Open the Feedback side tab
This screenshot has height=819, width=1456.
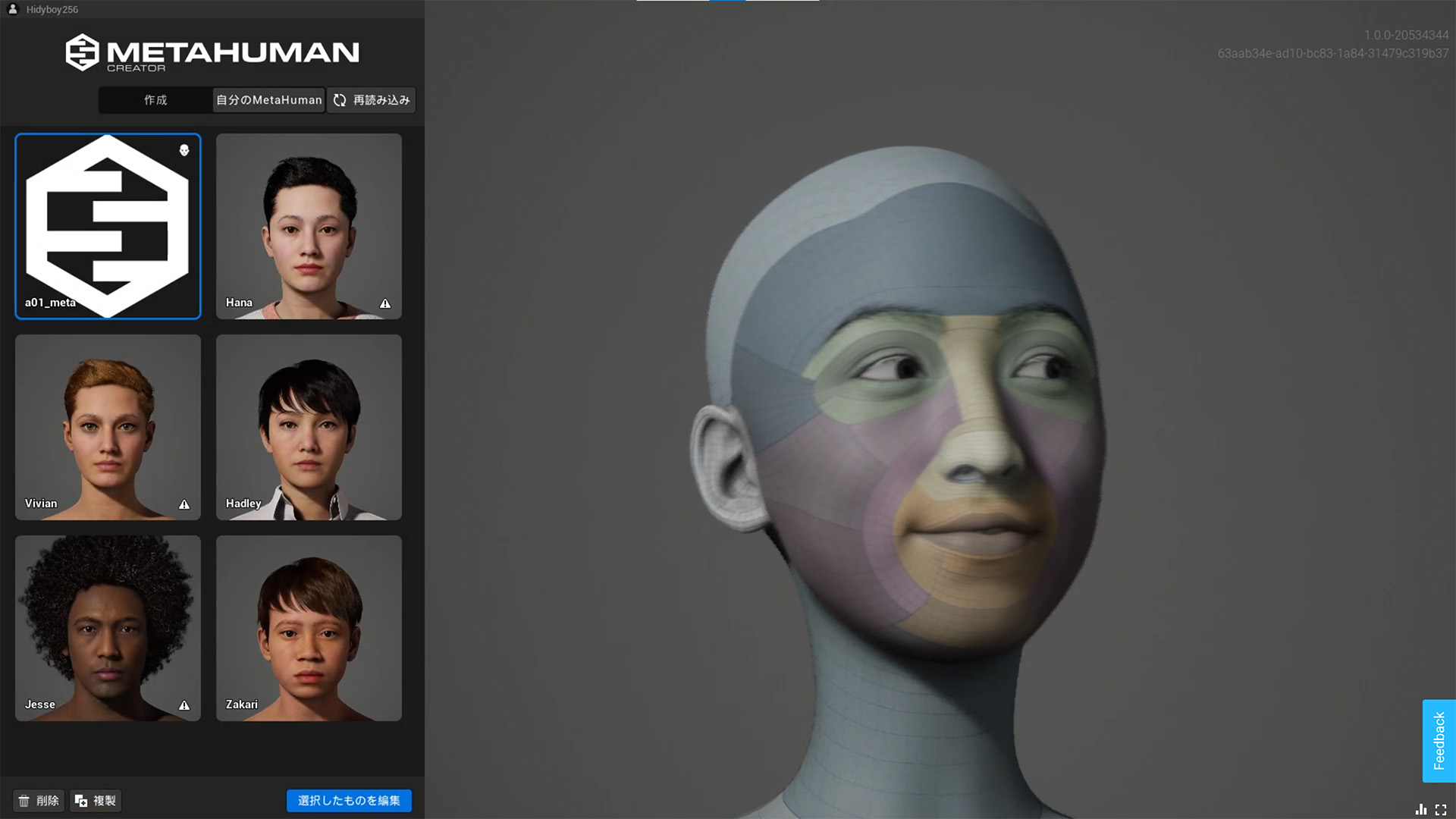(1439, 741)
